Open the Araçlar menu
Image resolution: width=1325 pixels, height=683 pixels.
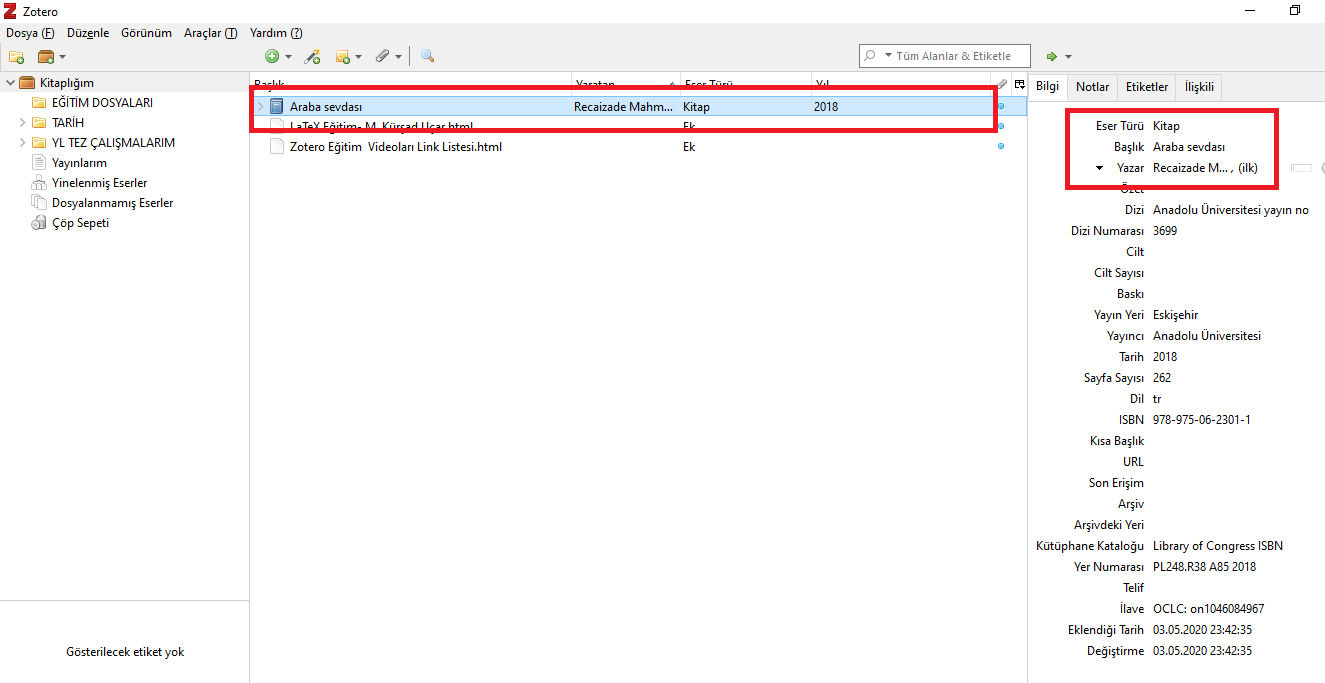(x=210, y=32)
